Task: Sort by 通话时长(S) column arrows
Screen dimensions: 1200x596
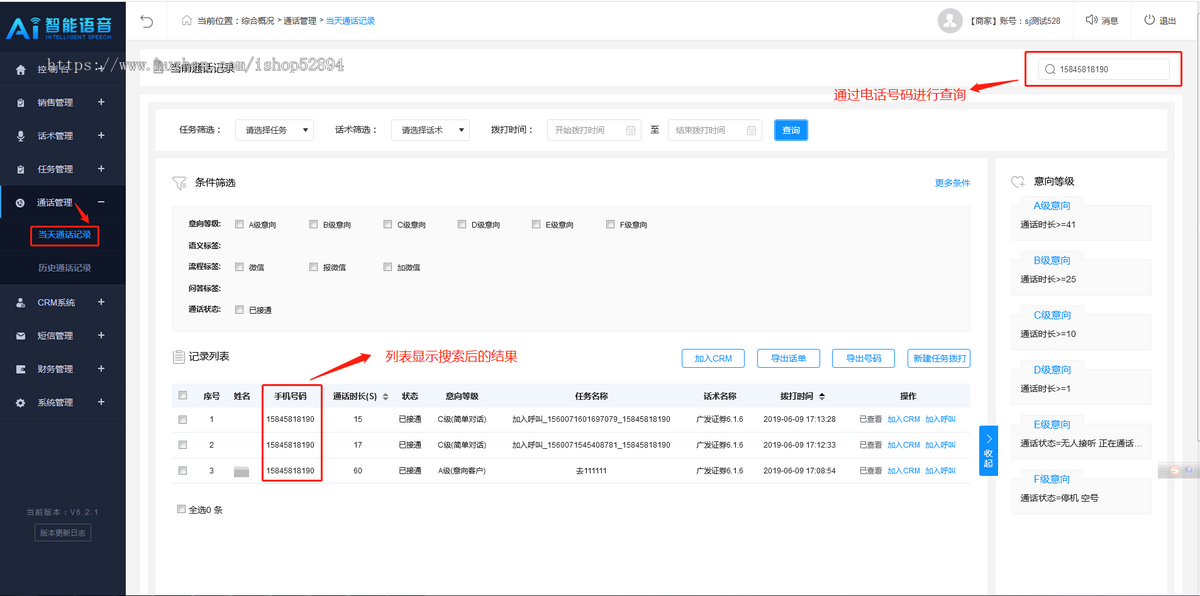Action: point(388,396)
